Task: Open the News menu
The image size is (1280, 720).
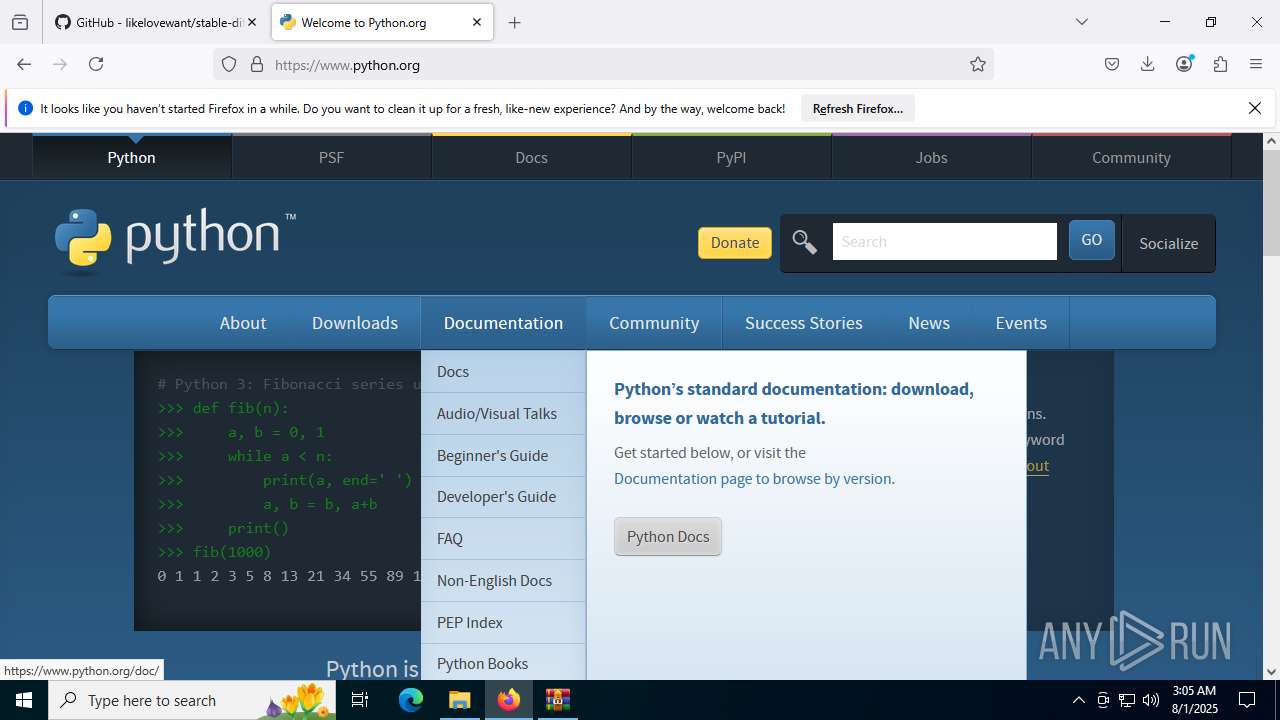Action: point(929,323)
